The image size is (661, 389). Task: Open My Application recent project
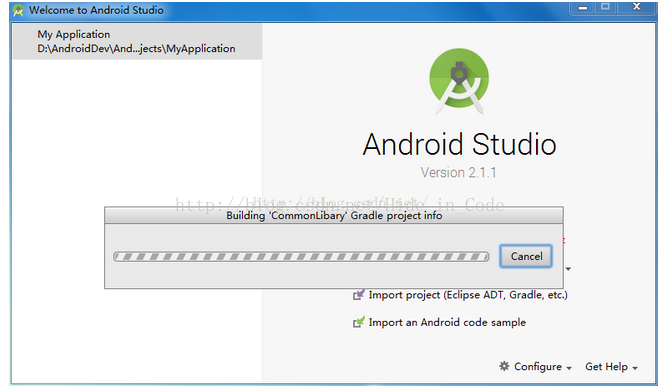tap(137, 41)
